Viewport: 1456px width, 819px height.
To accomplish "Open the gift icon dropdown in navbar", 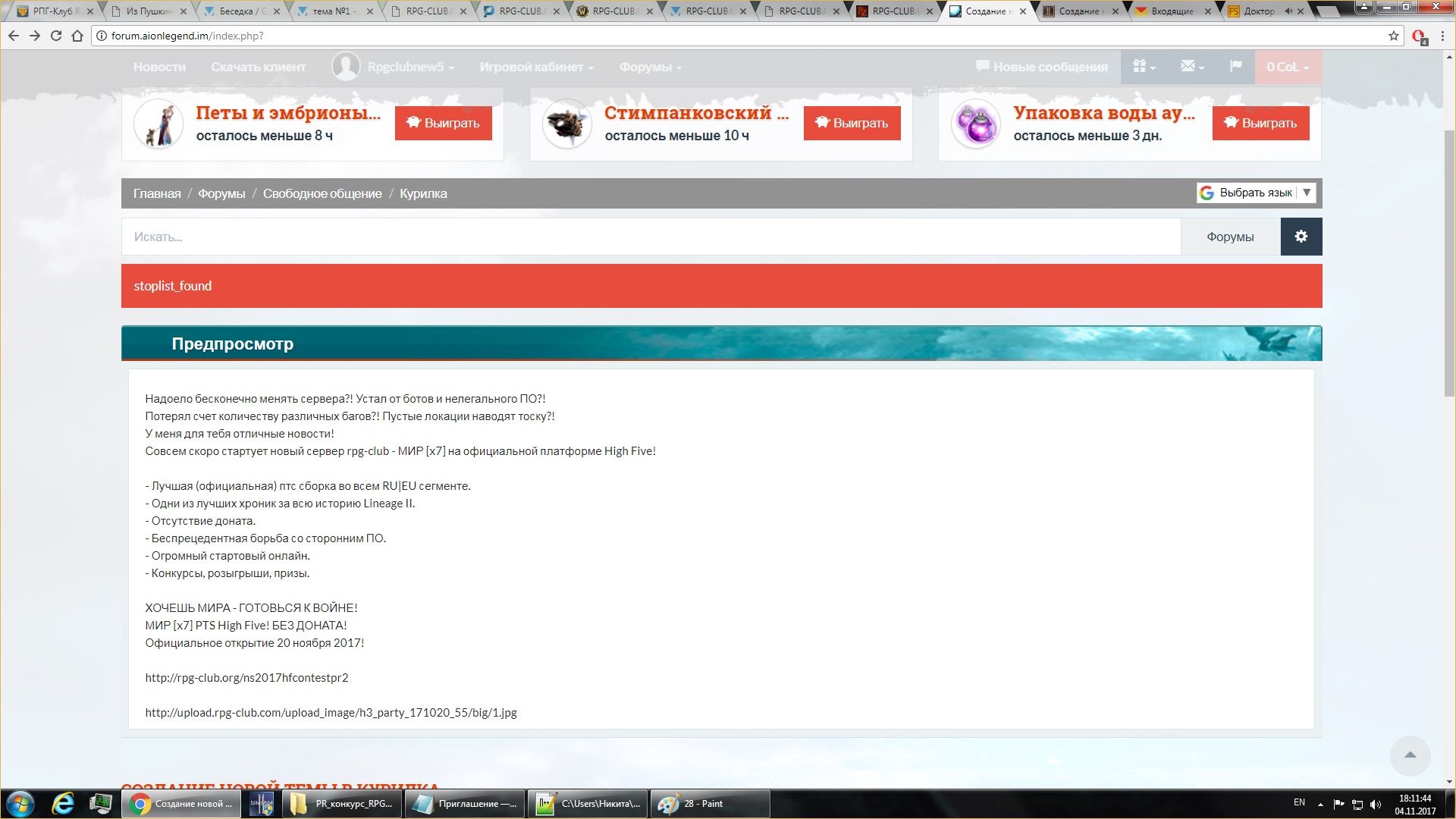I will pyautogui.click(x=1144, y=67).
